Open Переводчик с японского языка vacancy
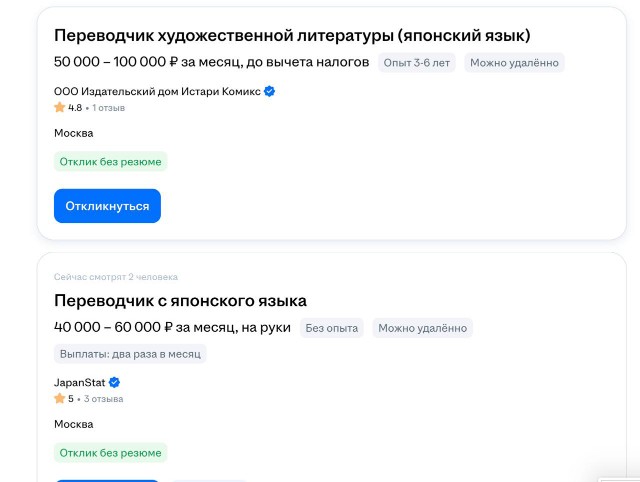640x482 pixels. click(180, 301)
